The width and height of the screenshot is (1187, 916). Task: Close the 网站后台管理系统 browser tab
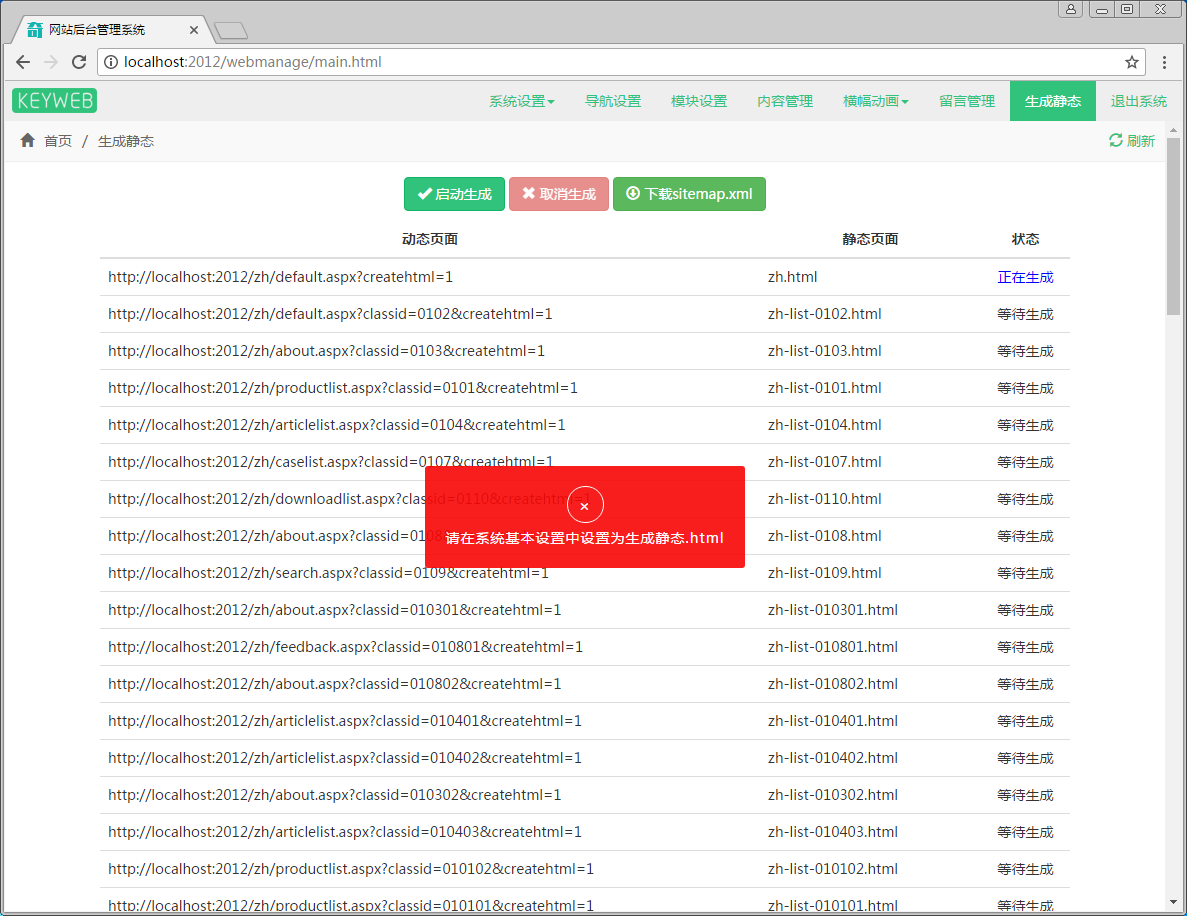tap(193, 30)
